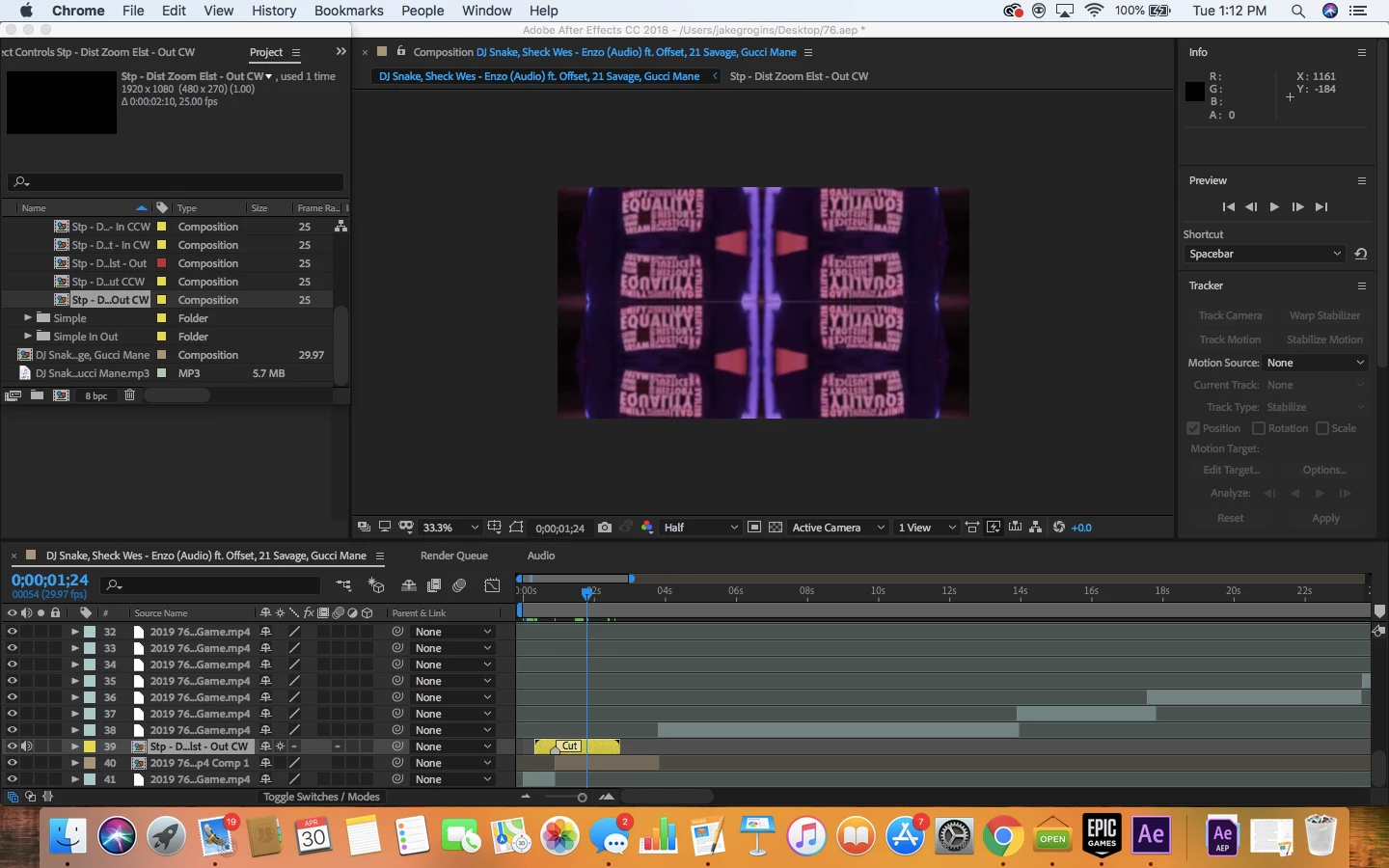
Task: Step to next frame in Preview panel
Action: click(x=1297, y=206)
